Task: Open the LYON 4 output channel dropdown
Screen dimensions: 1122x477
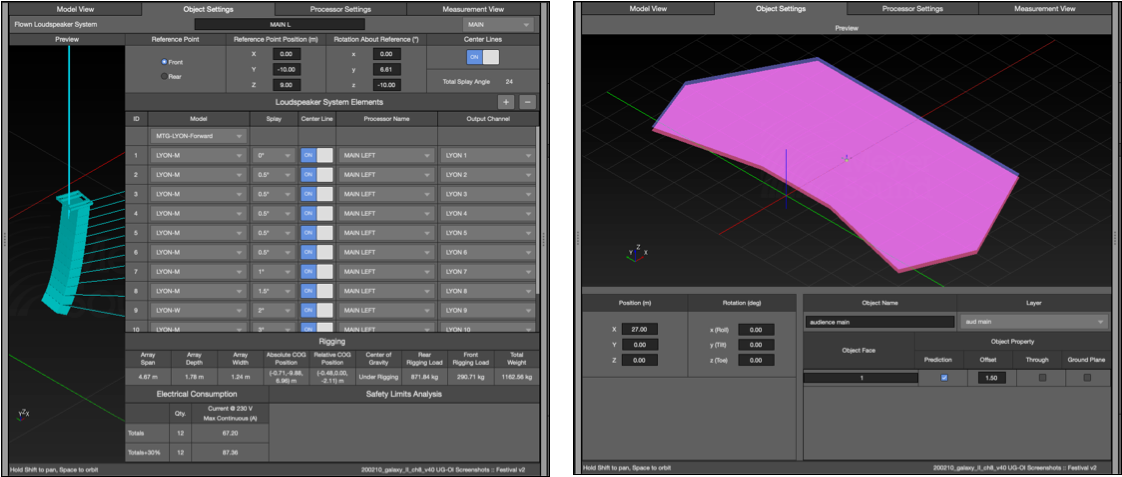Action: click(487, 213)
